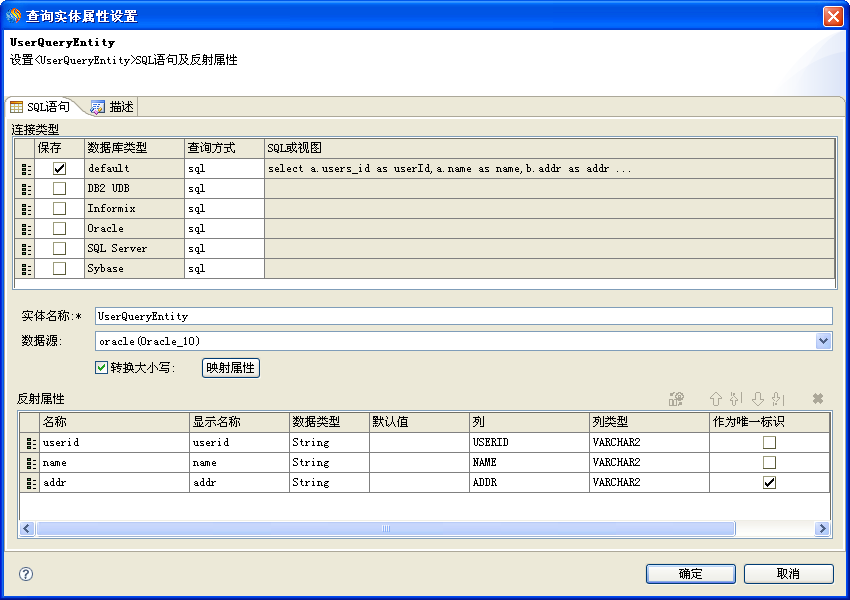Click the move down arrow icon
This screenshot has width=850, height=600.
click(x=758, y=399)
